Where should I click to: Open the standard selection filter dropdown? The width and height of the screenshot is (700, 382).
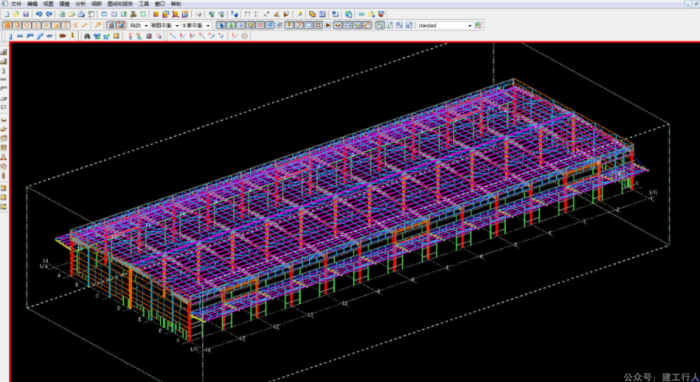point(445,25)
